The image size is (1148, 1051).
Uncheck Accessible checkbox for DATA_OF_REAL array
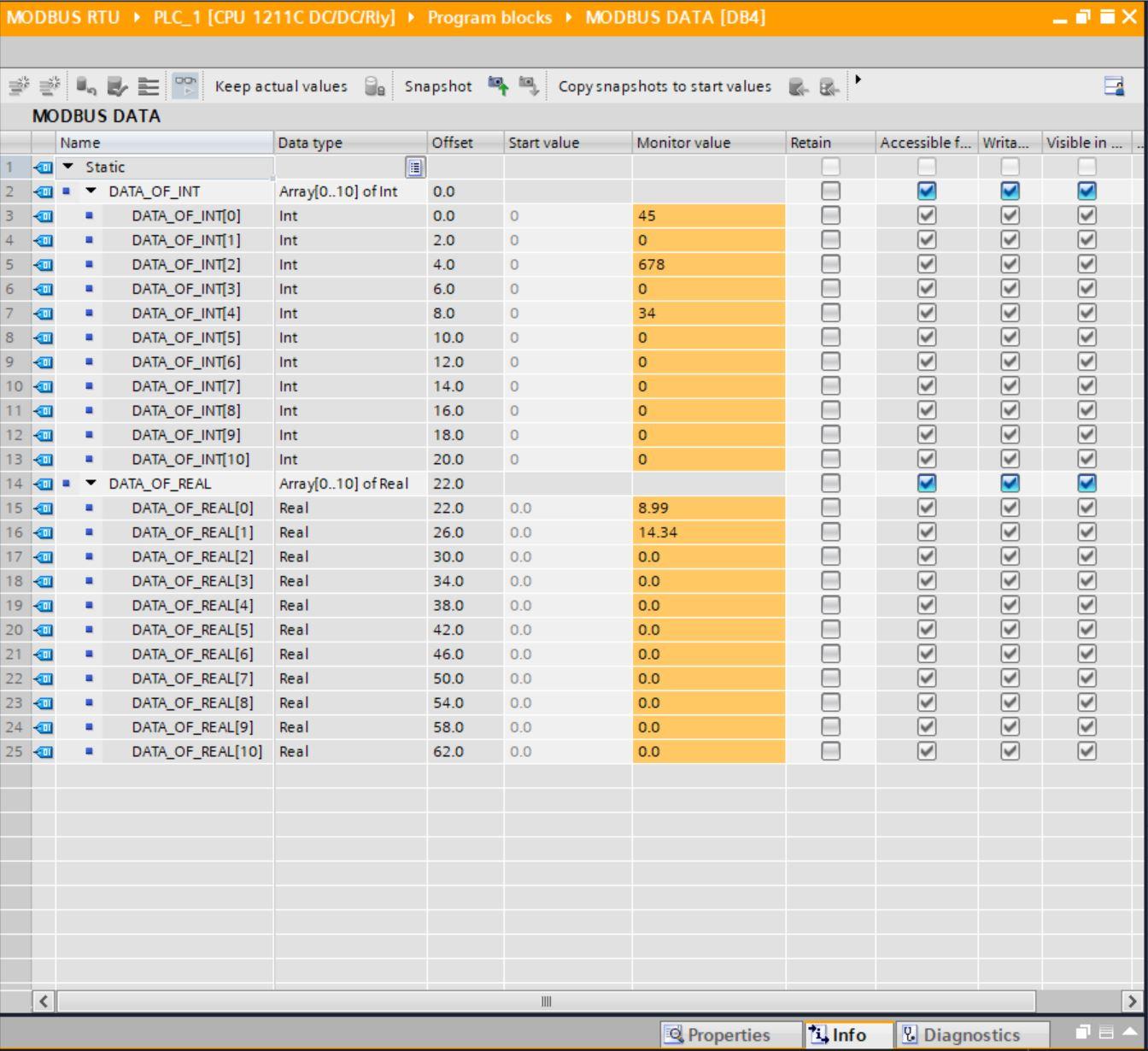click(x=926, y=484)
